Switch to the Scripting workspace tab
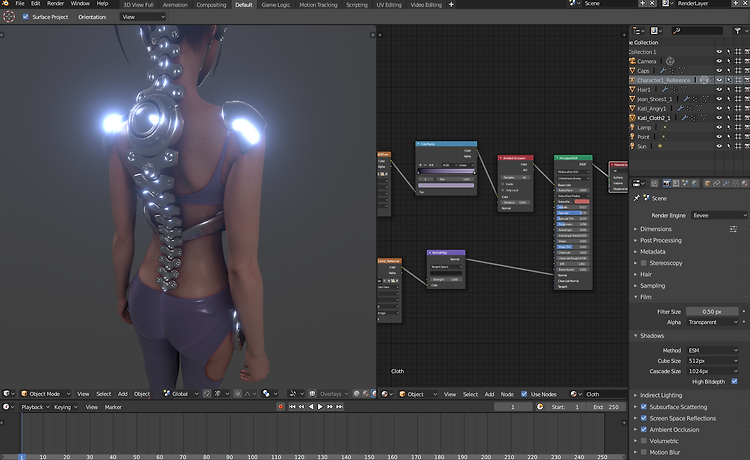The width and height of the screenshot is (750, 460). coord(357,5)
